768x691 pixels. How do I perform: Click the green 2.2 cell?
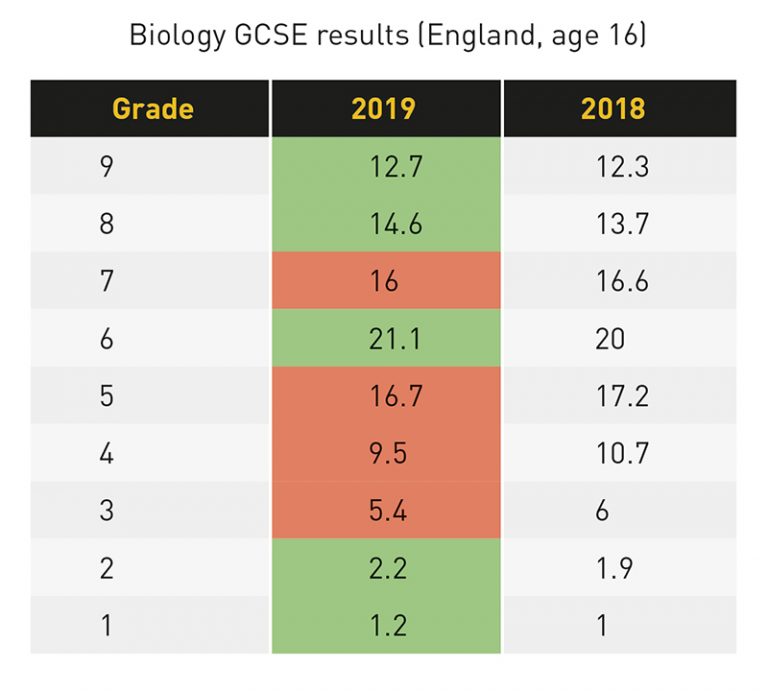(x=386, y=569)
